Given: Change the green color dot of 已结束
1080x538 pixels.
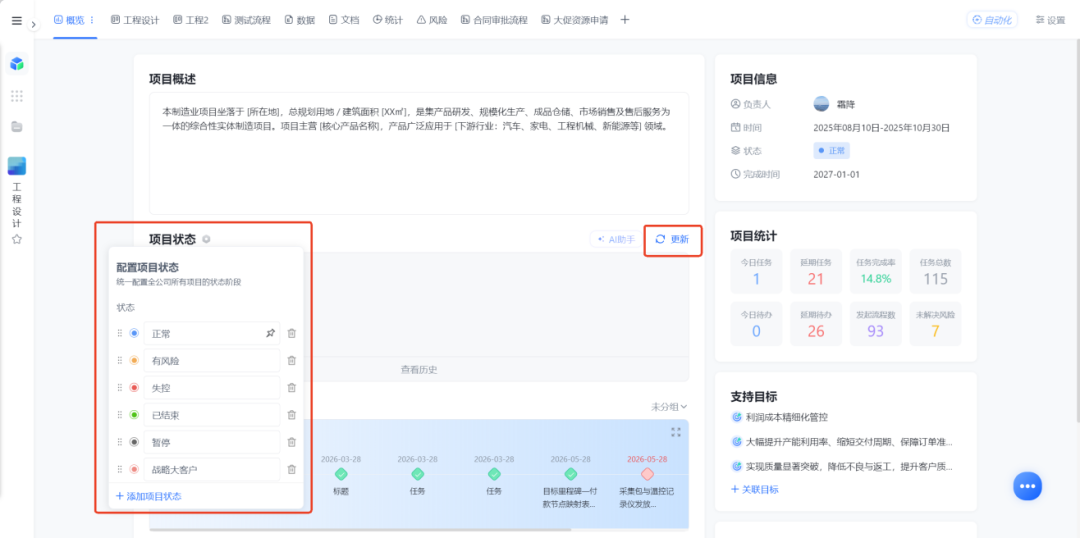Looking at the screenshot, I should click(x=134, y=415).
